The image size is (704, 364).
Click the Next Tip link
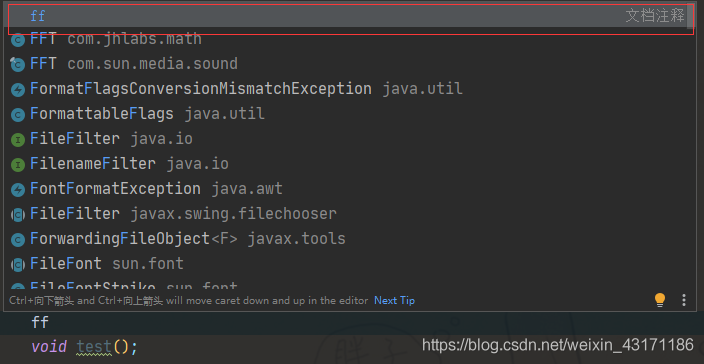point(394,300)
